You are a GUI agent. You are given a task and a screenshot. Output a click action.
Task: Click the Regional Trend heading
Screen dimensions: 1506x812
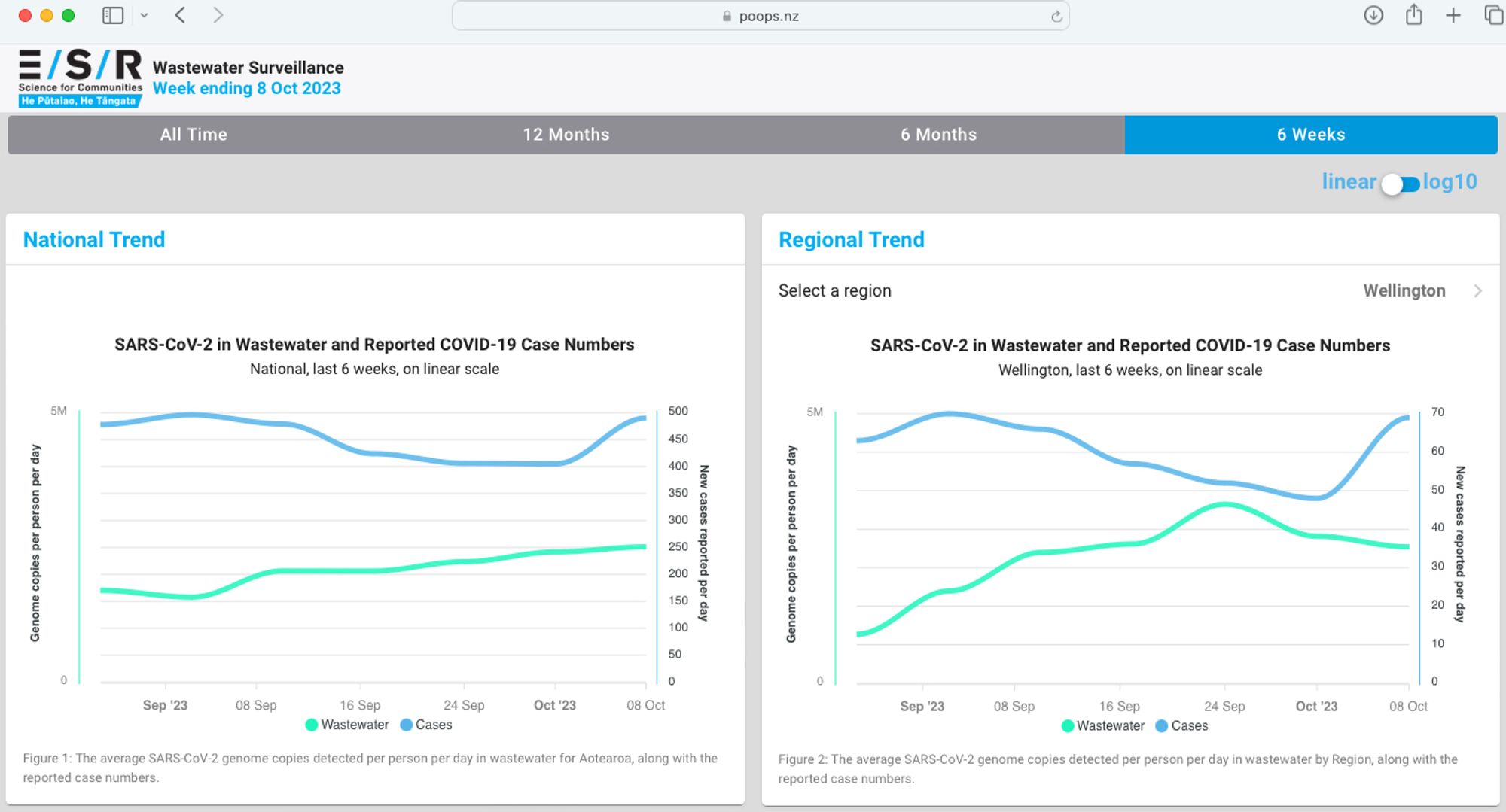pos(852,239)
